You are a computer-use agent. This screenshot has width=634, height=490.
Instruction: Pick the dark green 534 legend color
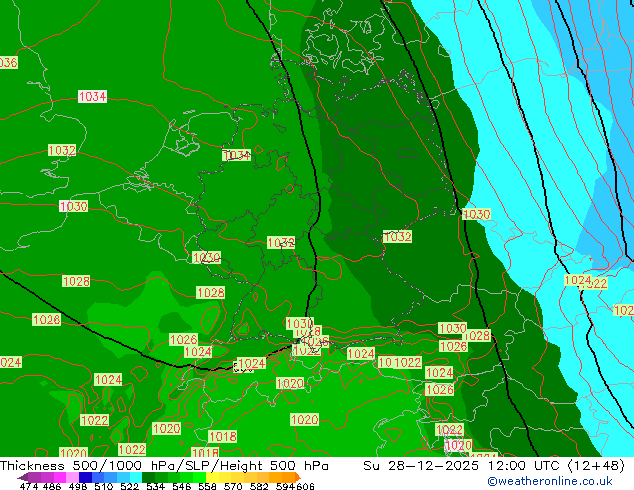[150, 477]
